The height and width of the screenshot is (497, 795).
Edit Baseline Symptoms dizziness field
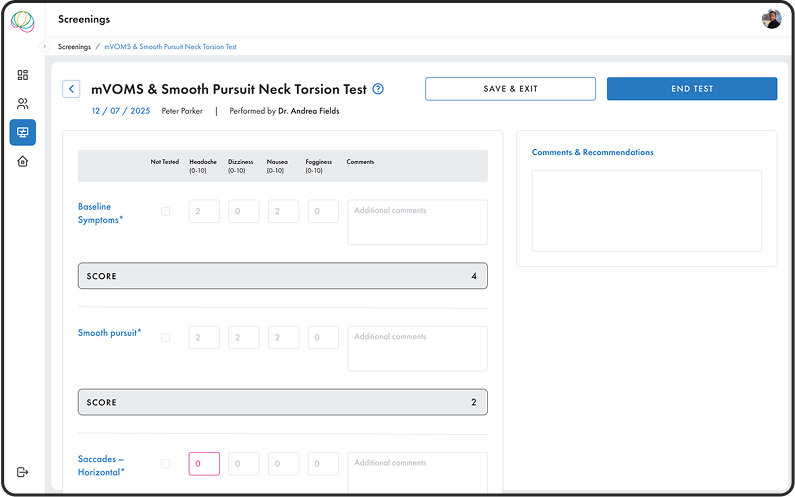pyautogui.click(x=243, y=211)
